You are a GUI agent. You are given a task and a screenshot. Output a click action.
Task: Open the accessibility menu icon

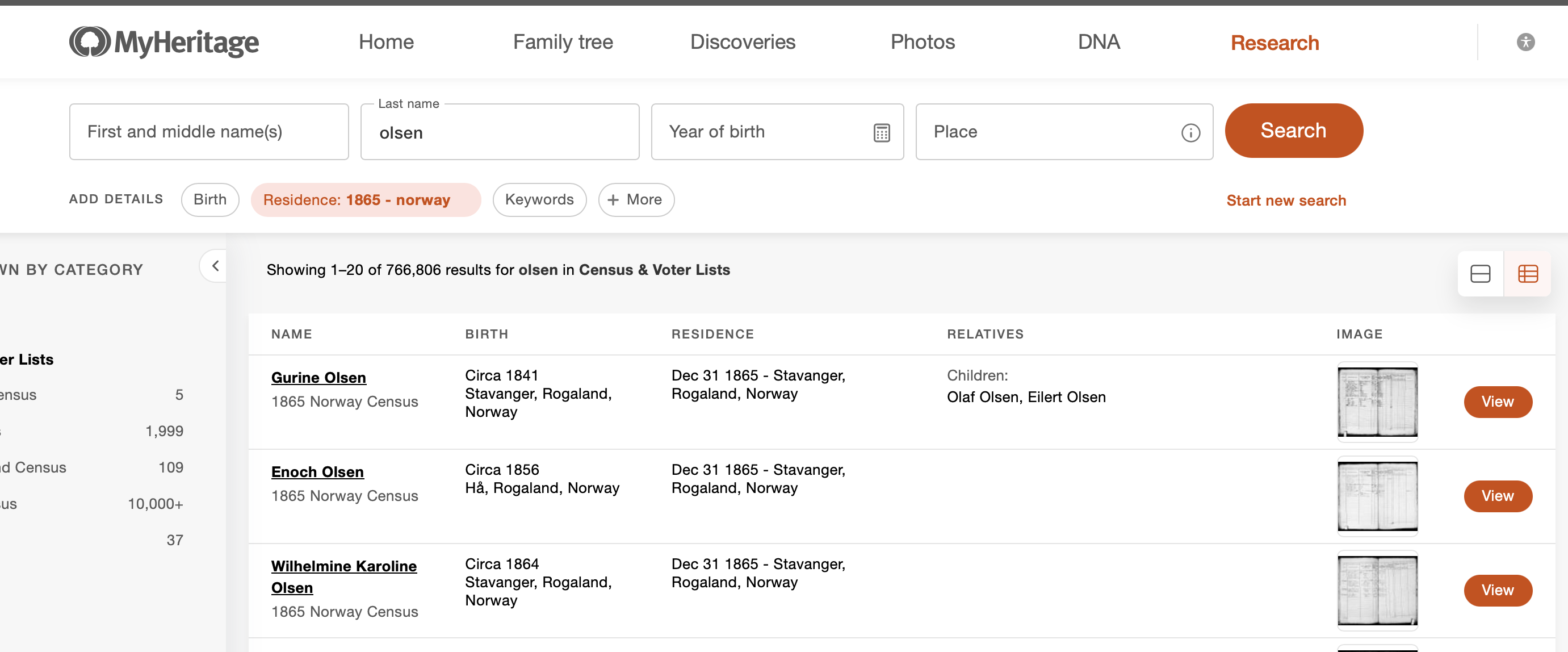[x=1525, y=42]
